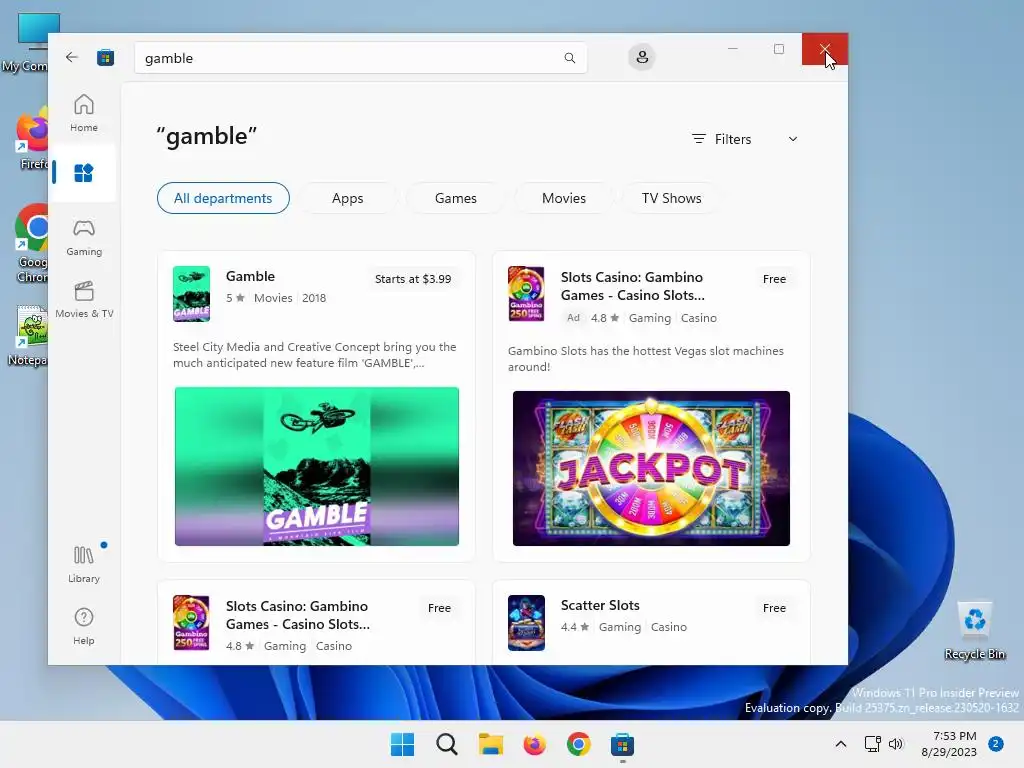Open the Gamble movie banner thumbnail
This screenshot has width=1024, height=768.
point(317,466)
